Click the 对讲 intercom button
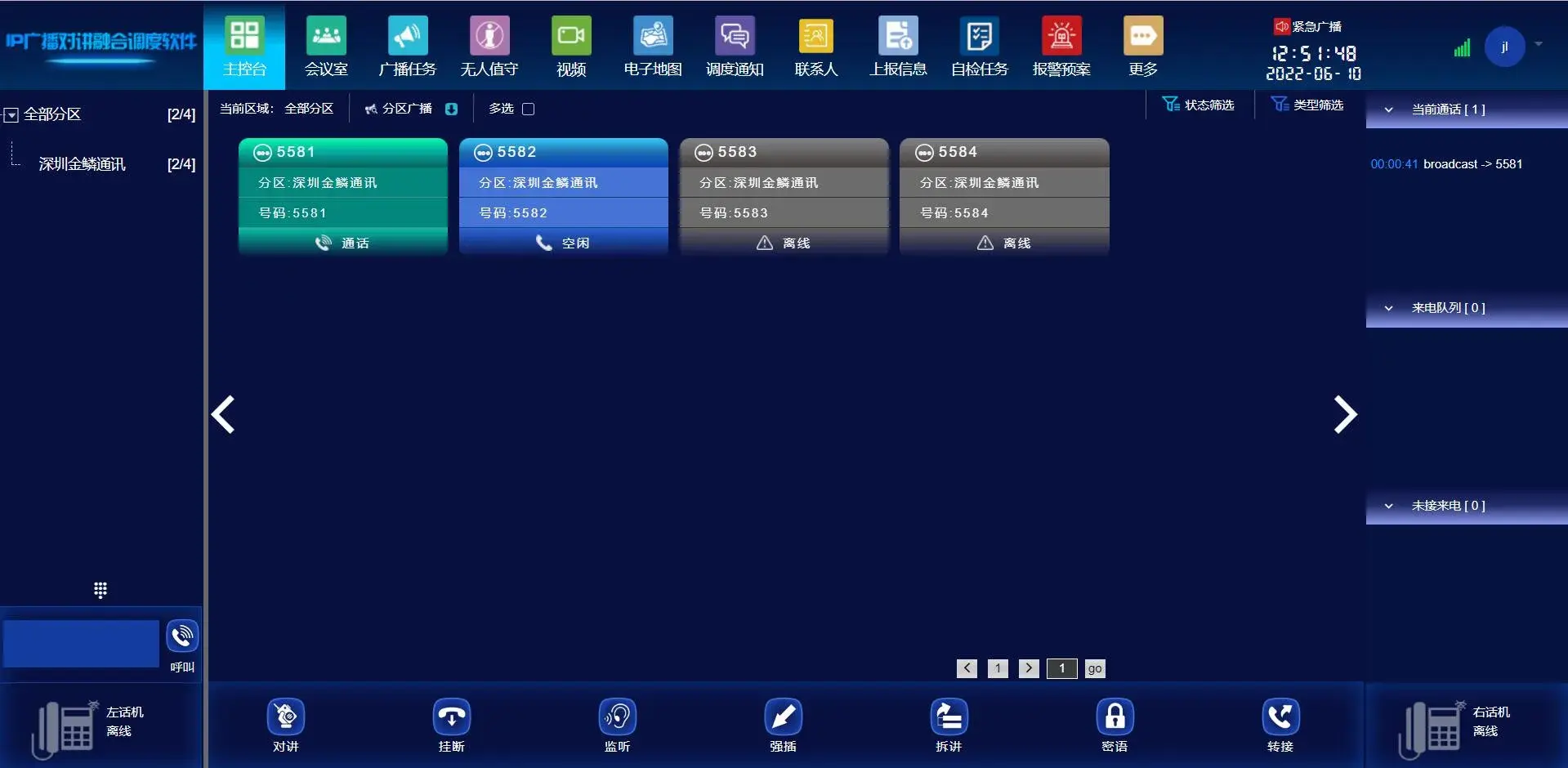Viewport: 1568px width, 768px height. (286, 725)
